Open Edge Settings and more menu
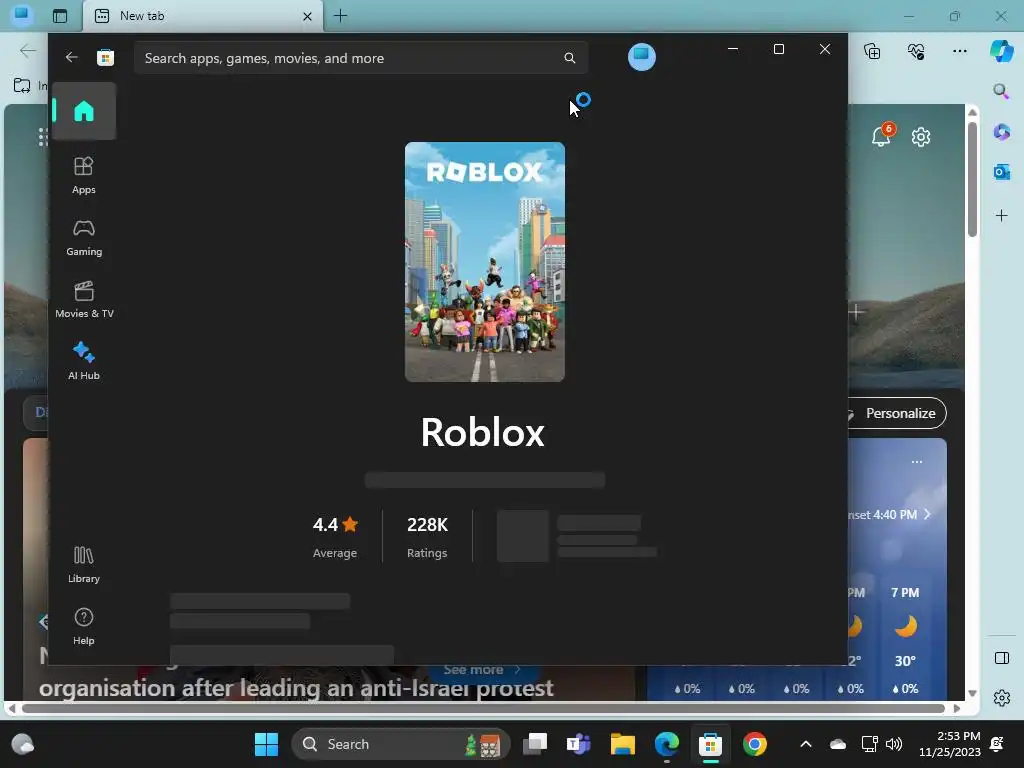 [x=959, y=51]
